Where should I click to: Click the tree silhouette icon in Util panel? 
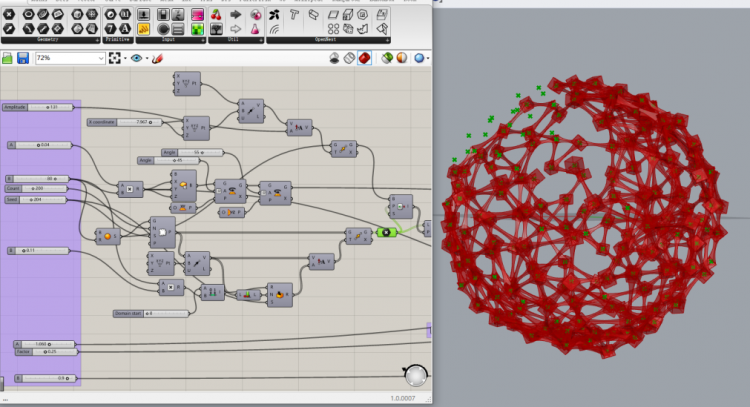pos(216,29)
